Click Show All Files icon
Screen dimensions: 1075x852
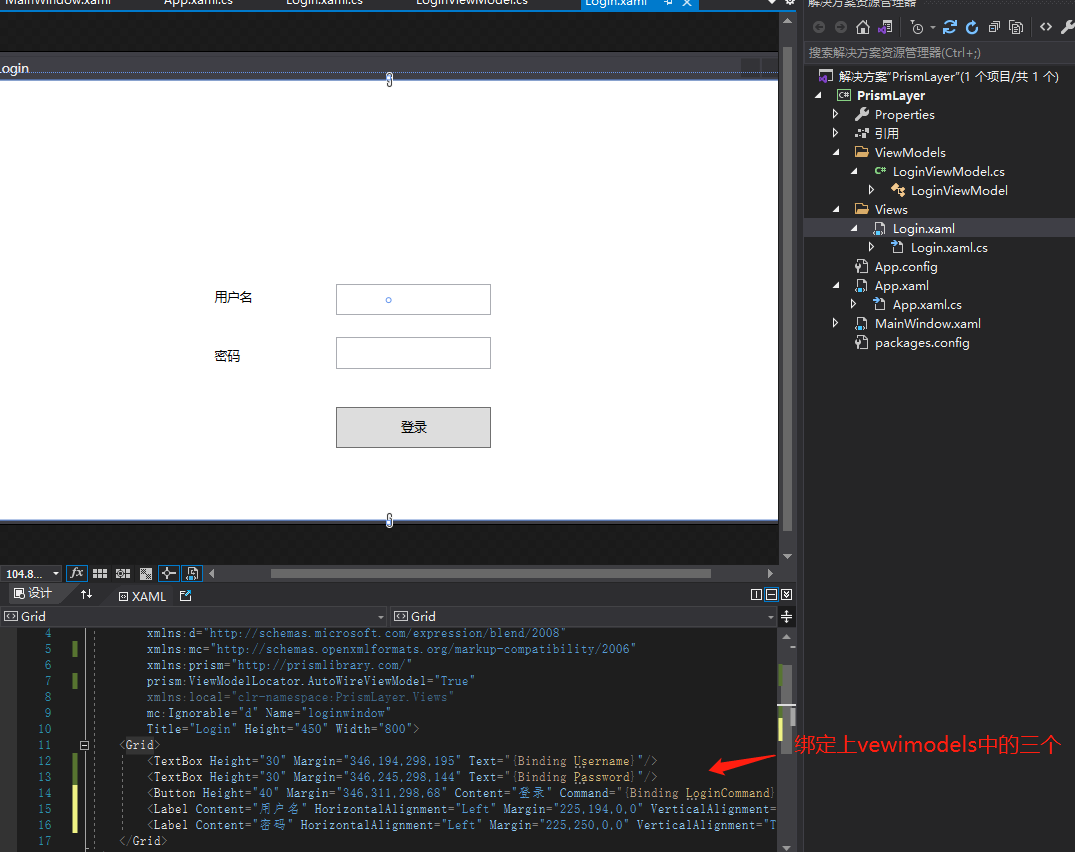[1016, 27]
